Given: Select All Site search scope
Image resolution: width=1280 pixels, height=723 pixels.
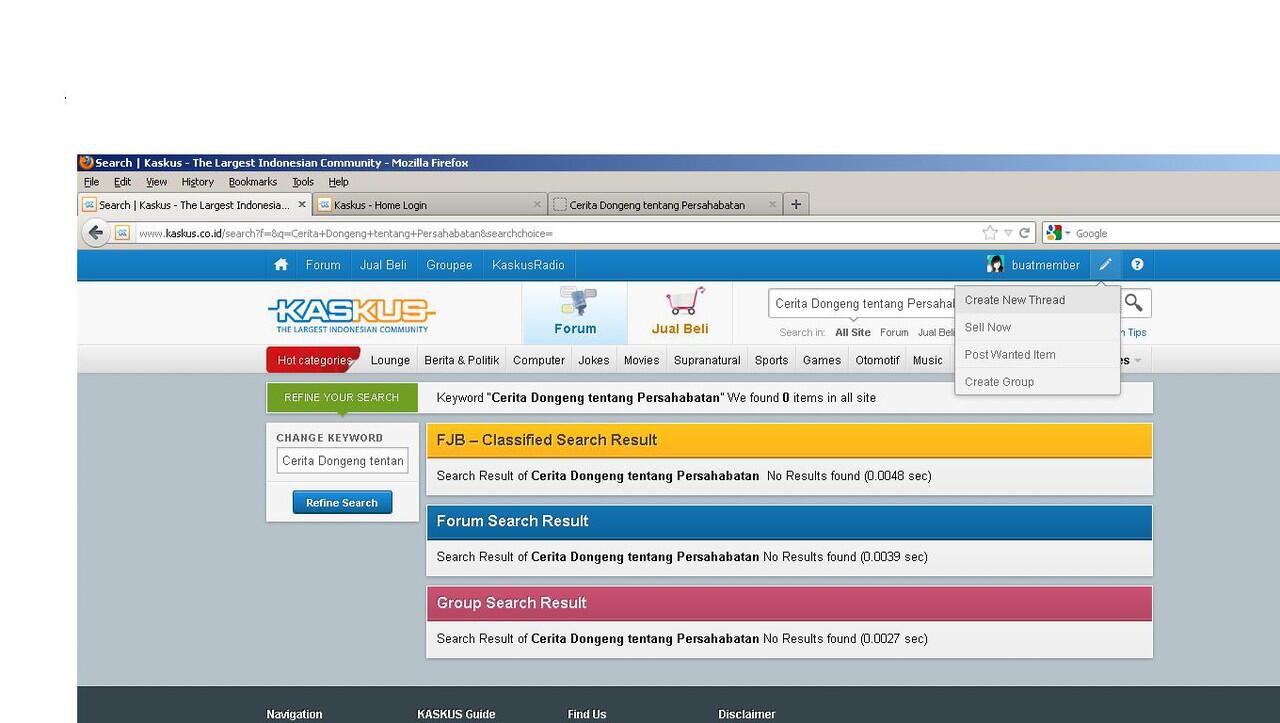Looking at the screenshot, I should pyautogui.click(x=853, y=332).
